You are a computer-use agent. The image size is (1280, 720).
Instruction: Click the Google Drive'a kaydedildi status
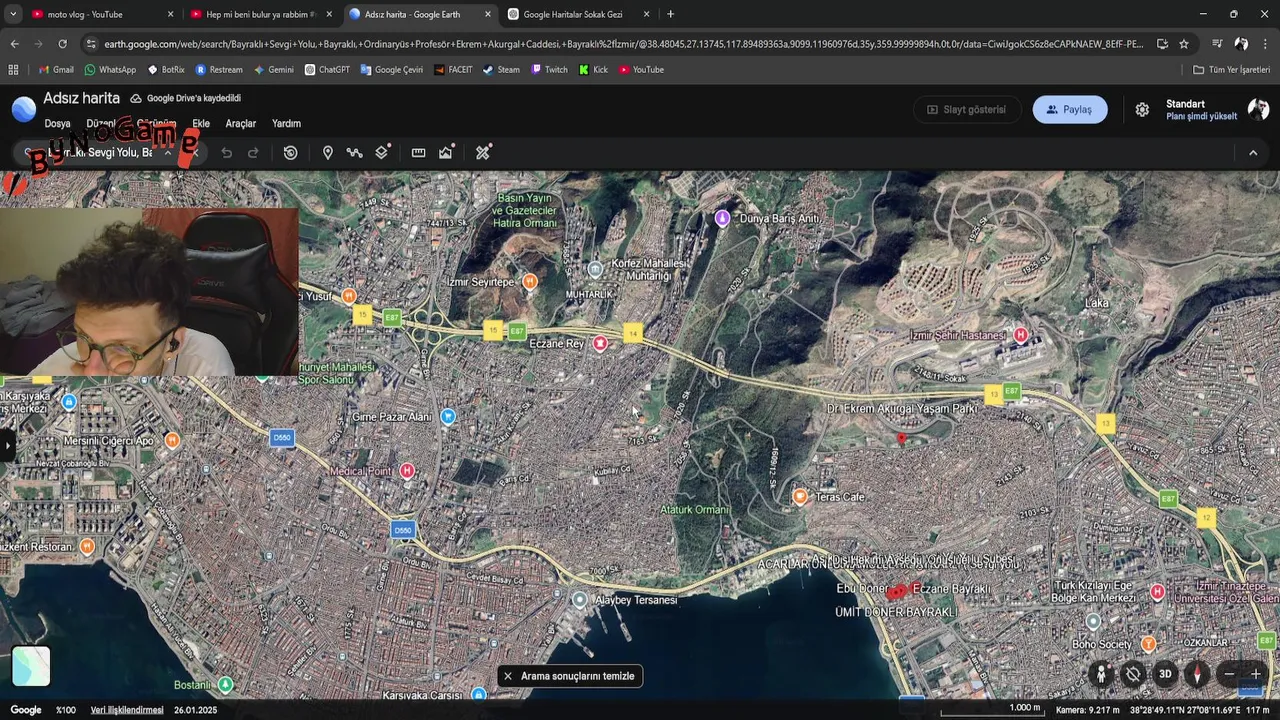tap(185, 99)
